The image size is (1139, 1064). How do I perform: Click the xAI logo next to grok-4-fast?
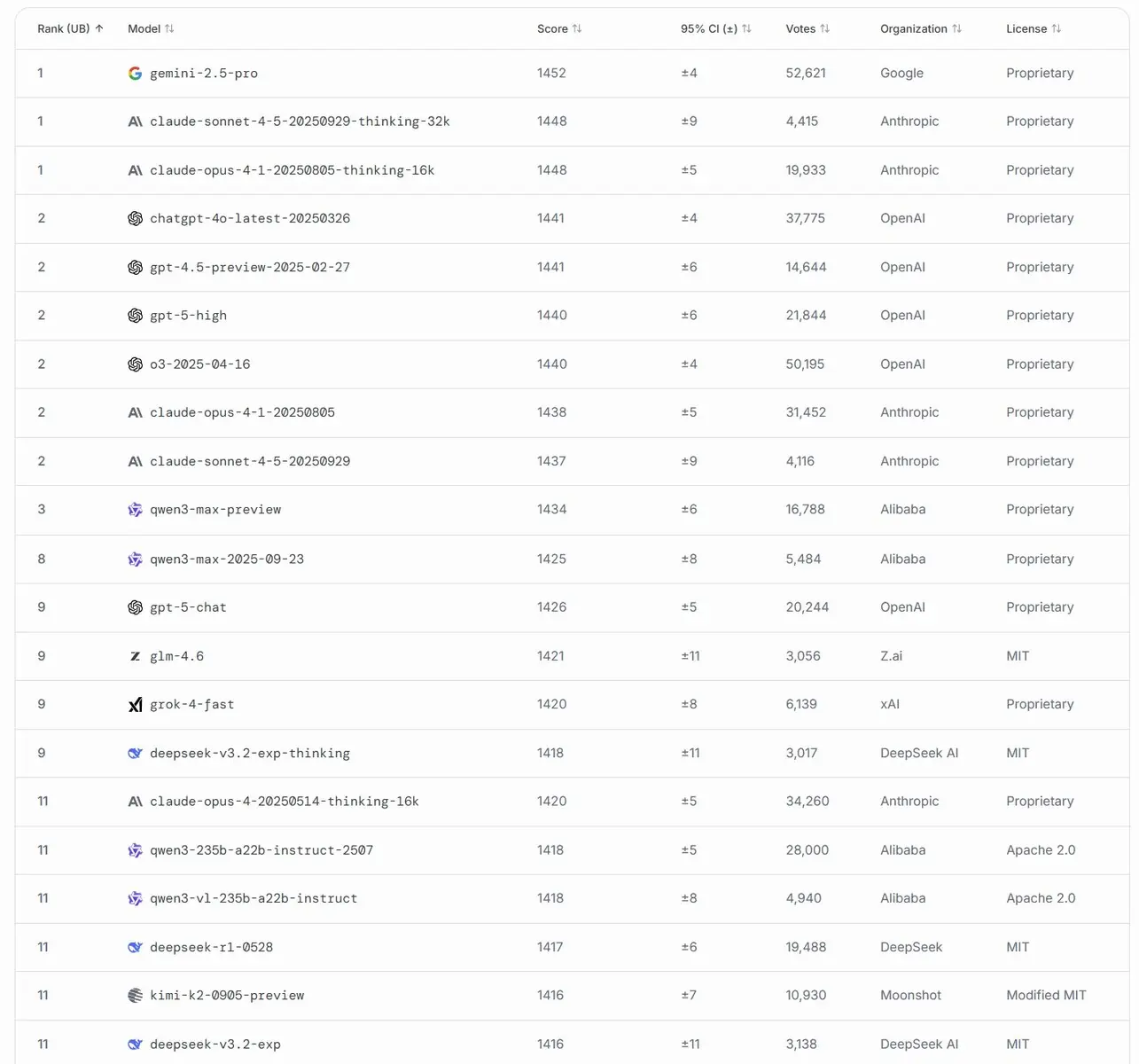click(x=135, y=705)
